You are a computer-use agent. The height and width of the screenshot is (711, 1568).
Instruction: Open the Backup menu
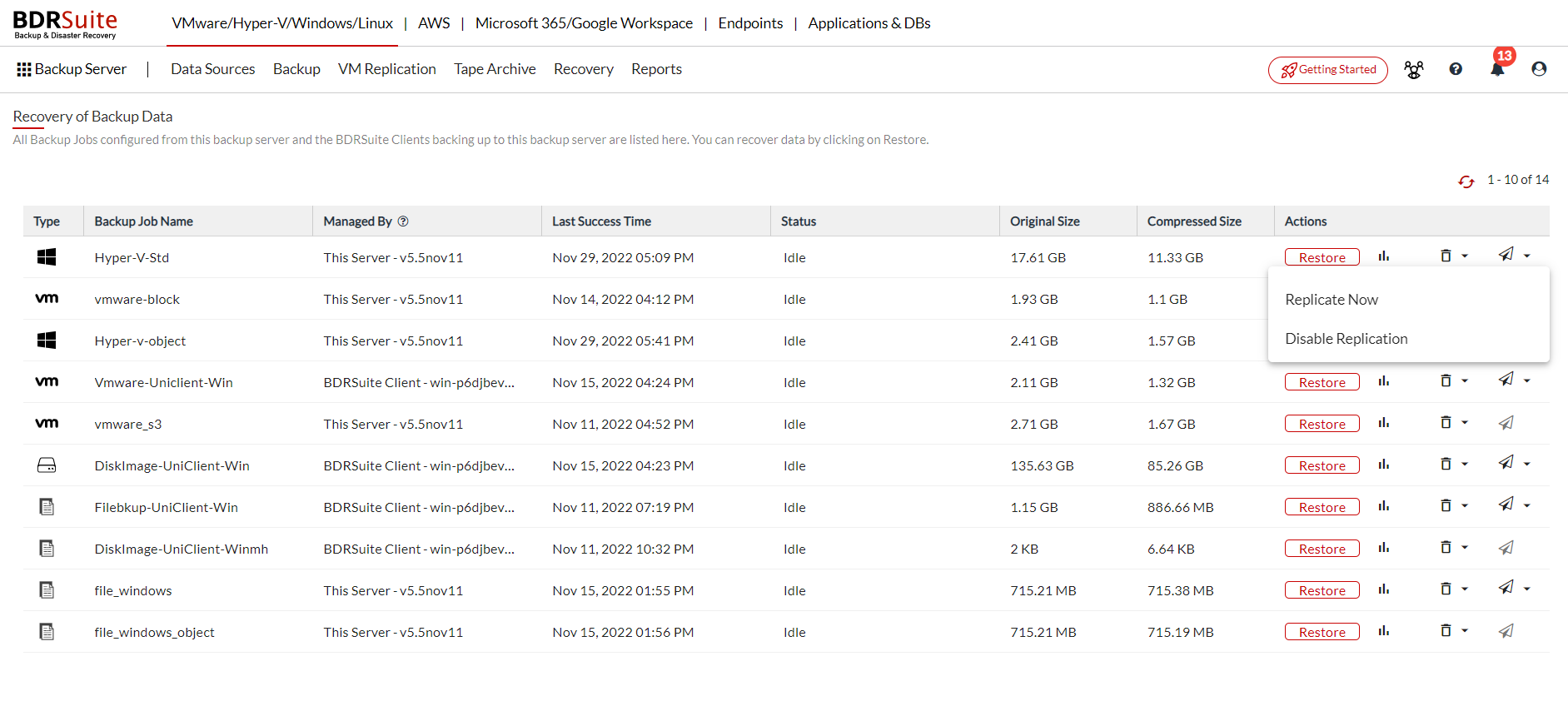click(x=296, y=69)
